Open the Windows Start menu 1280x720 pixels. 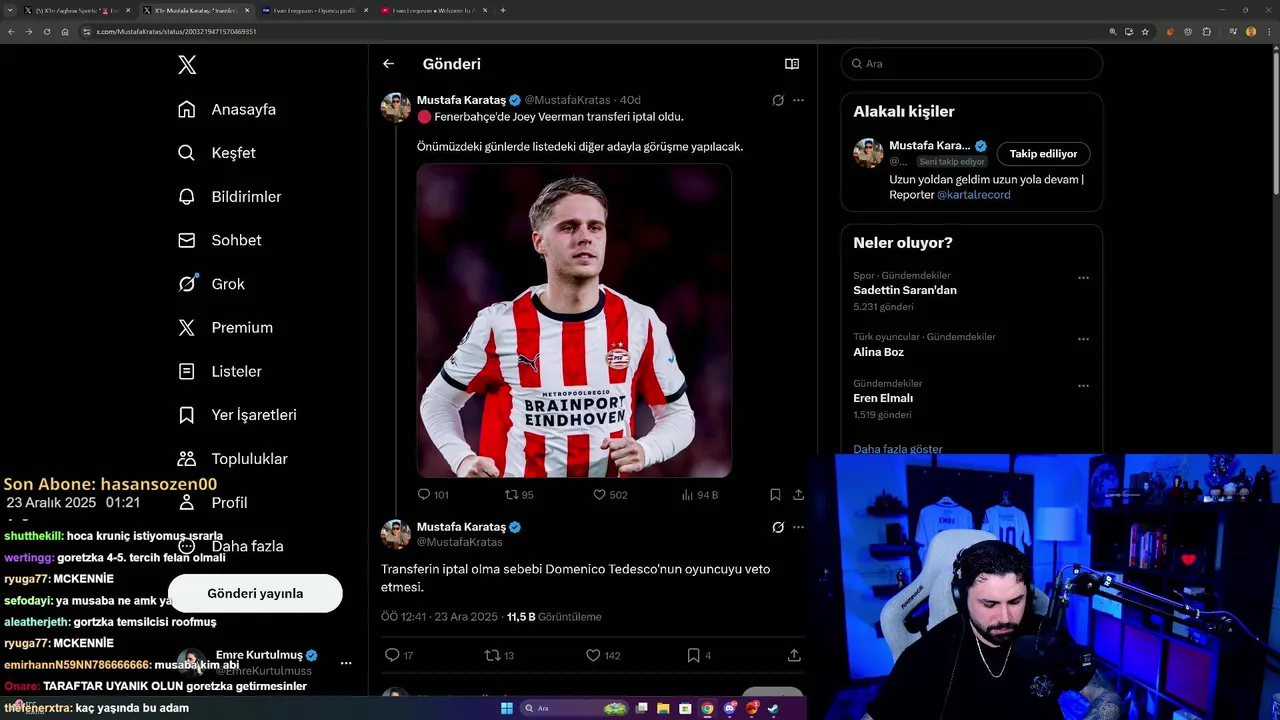[x=507, y=708]
